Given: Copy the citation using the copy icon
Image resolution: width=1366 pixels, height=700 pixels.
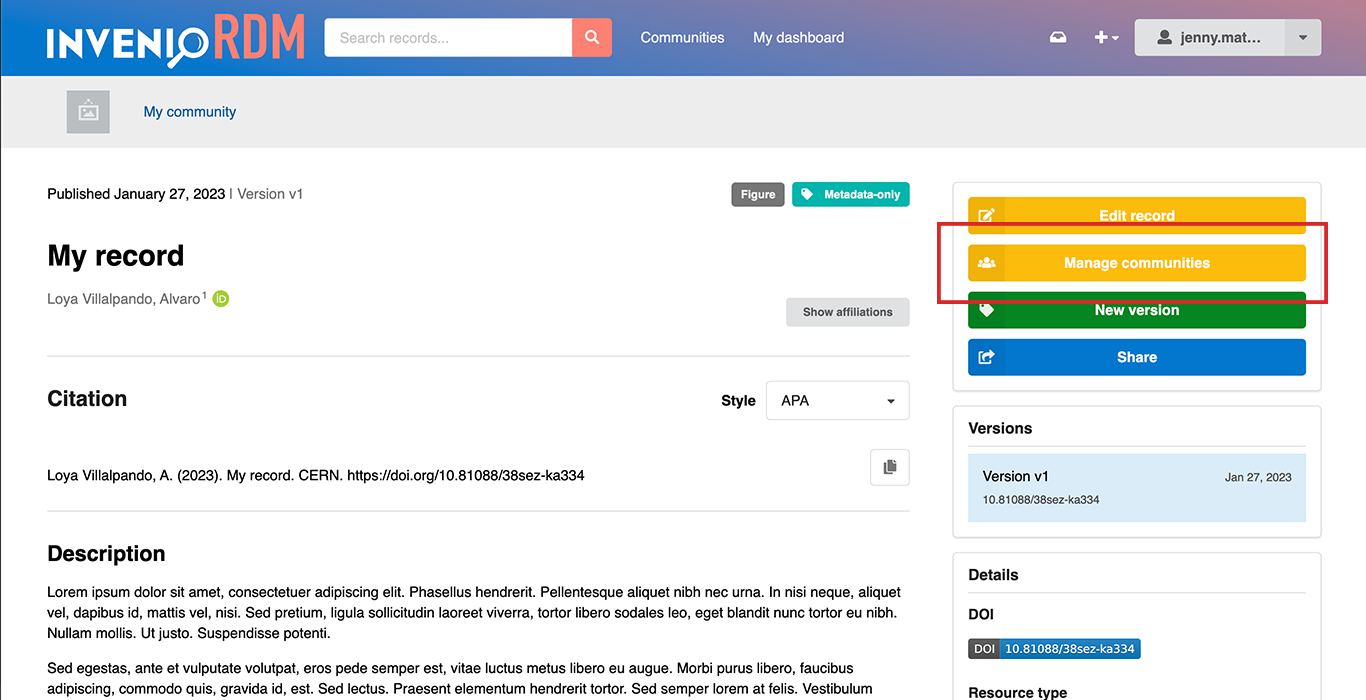Looking at the screenshot, I should [889, 467].
